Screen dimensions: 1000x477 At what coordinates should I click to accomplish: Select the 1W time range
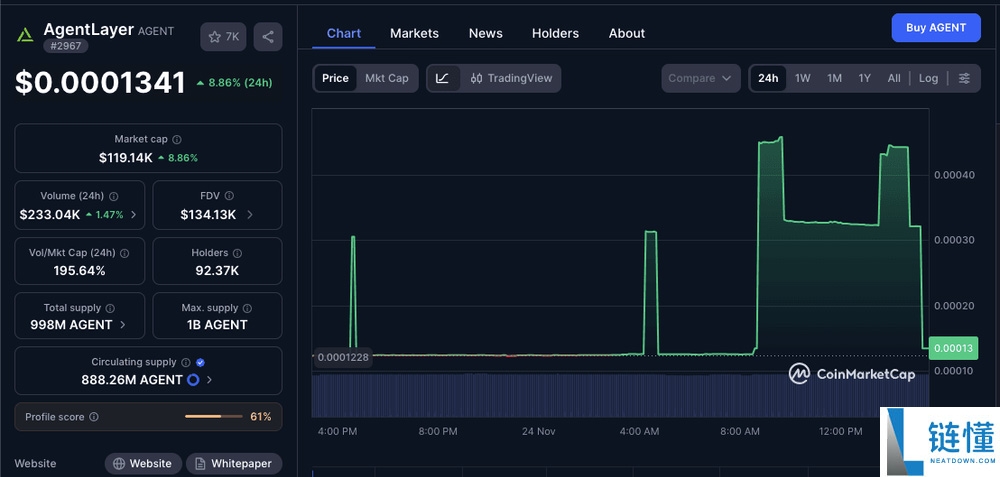tap(802, 78)
